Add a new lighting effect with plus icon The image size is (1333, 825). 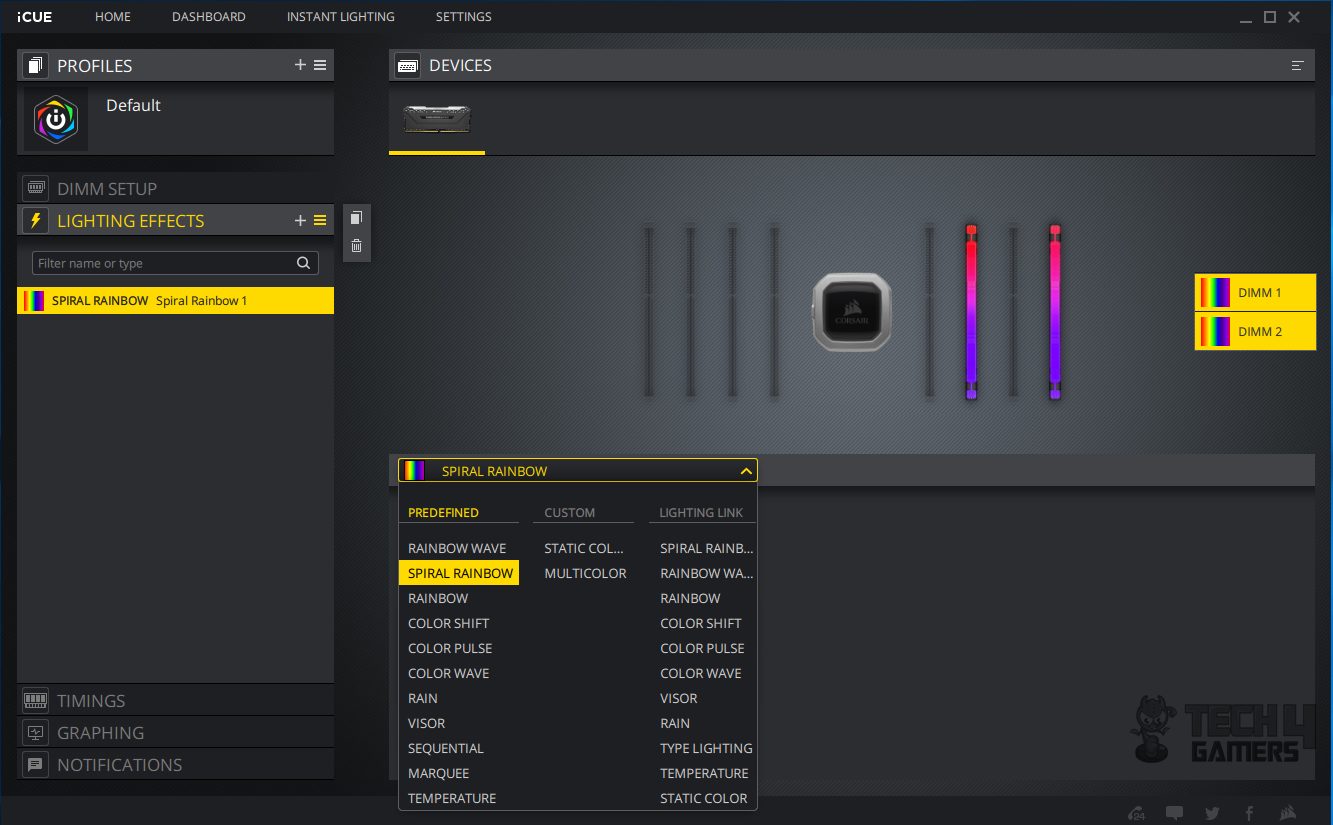300,221
